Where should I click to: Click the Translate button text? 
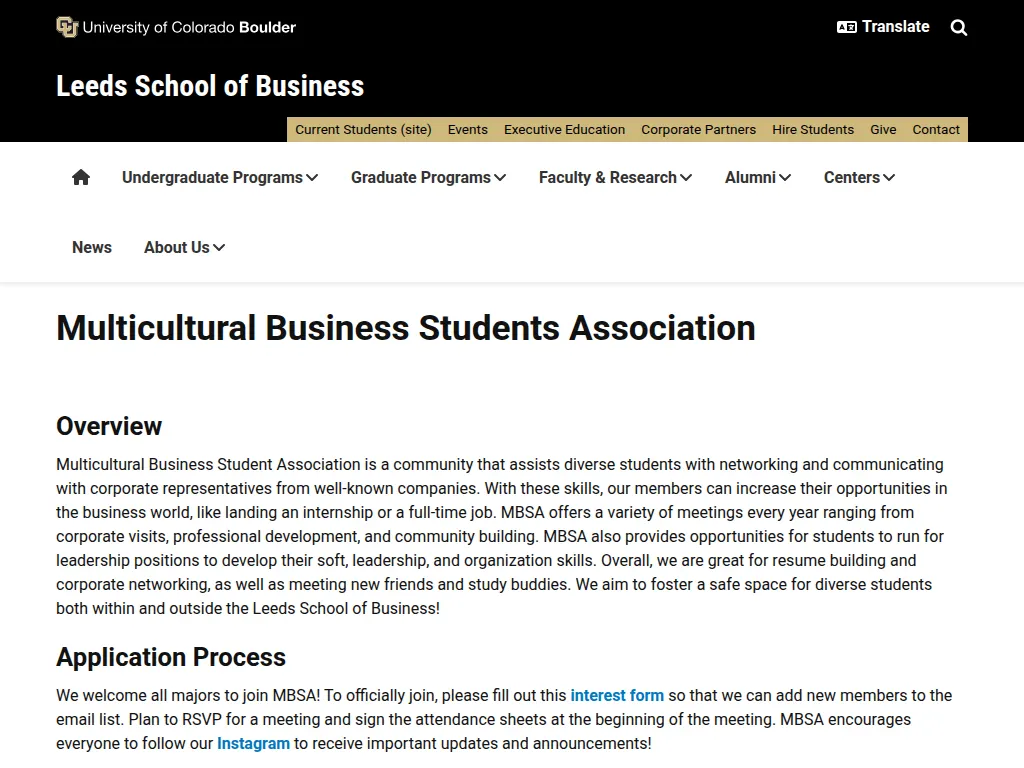895,27
